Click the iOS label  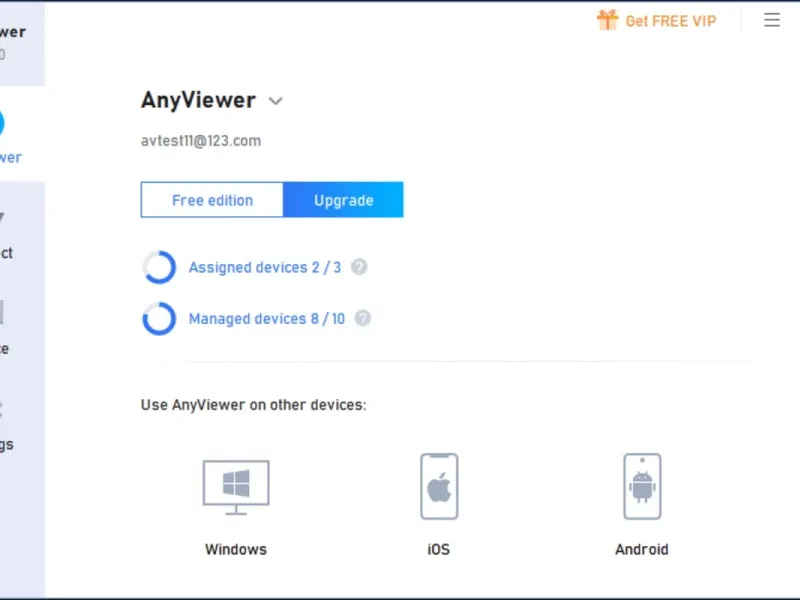439,549
